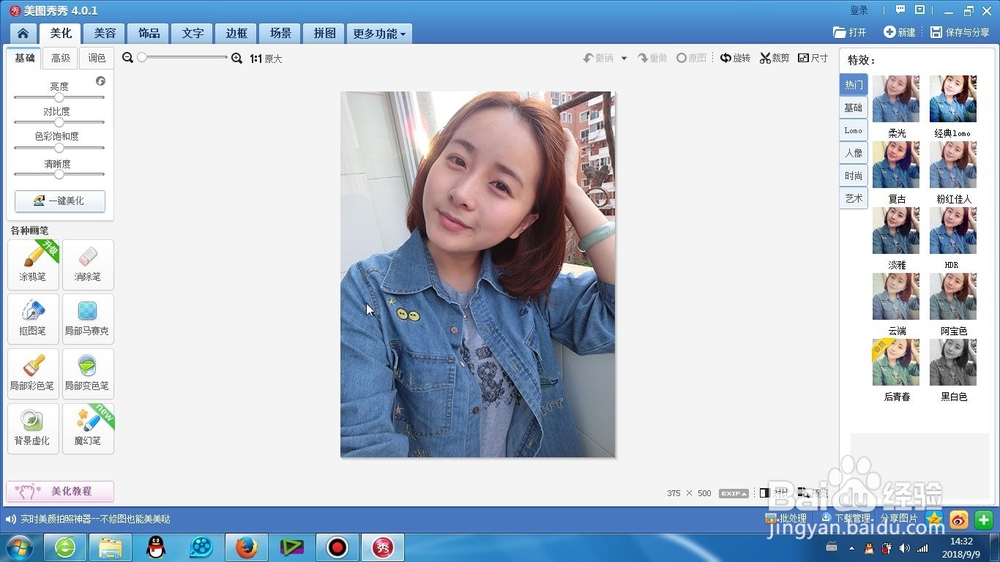Choose the Lomo effects category
Image resolution: width=1000 pixels, height=562 pixels.
coord(853,130)
